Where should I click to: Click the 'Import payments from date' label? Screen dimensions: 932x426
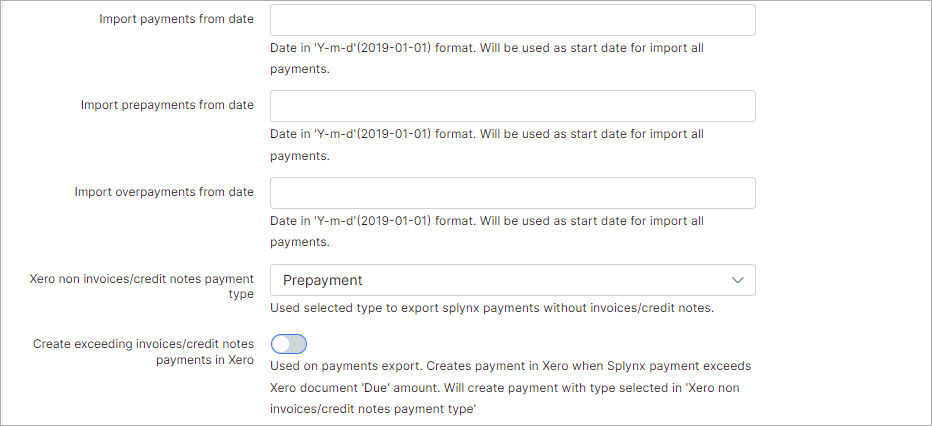tap(176, 19)
